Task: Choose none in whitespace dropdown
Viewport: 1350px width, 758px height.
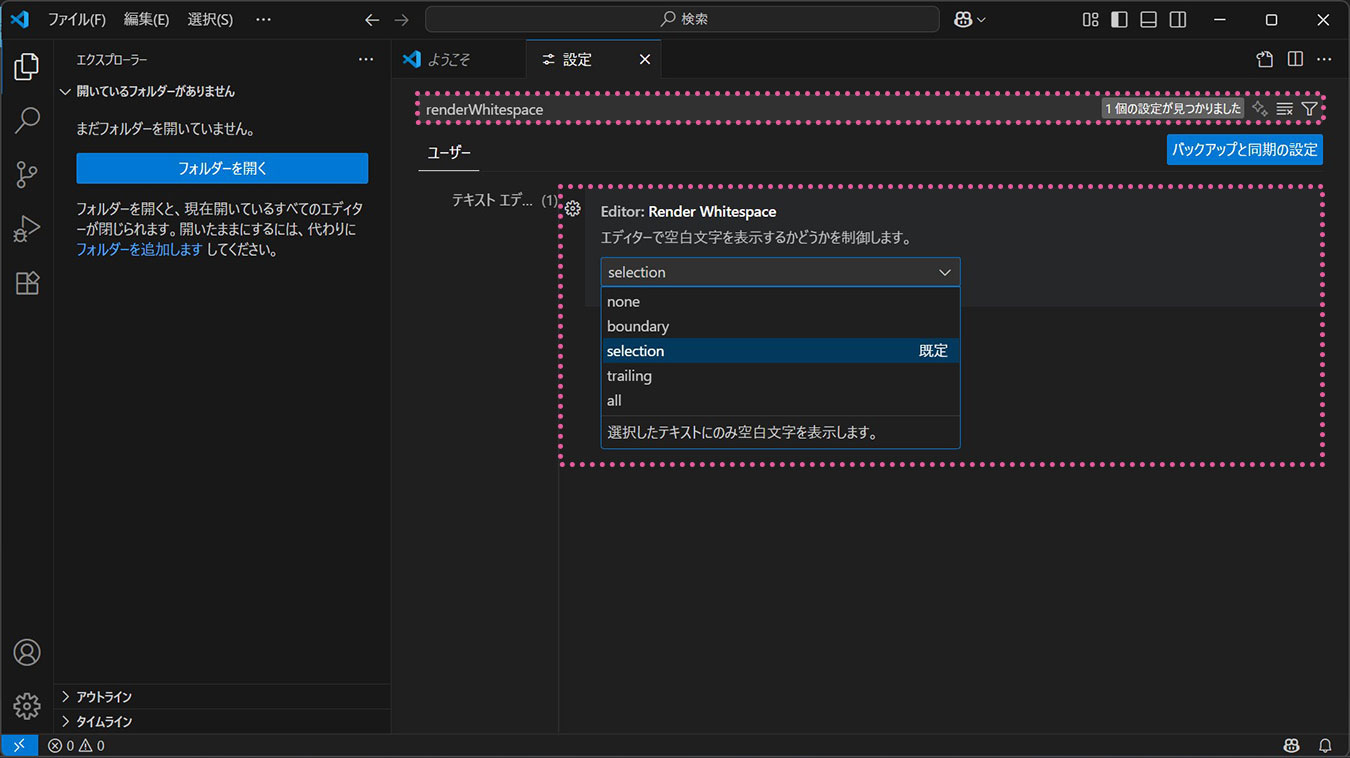Action: pos(780,301)
